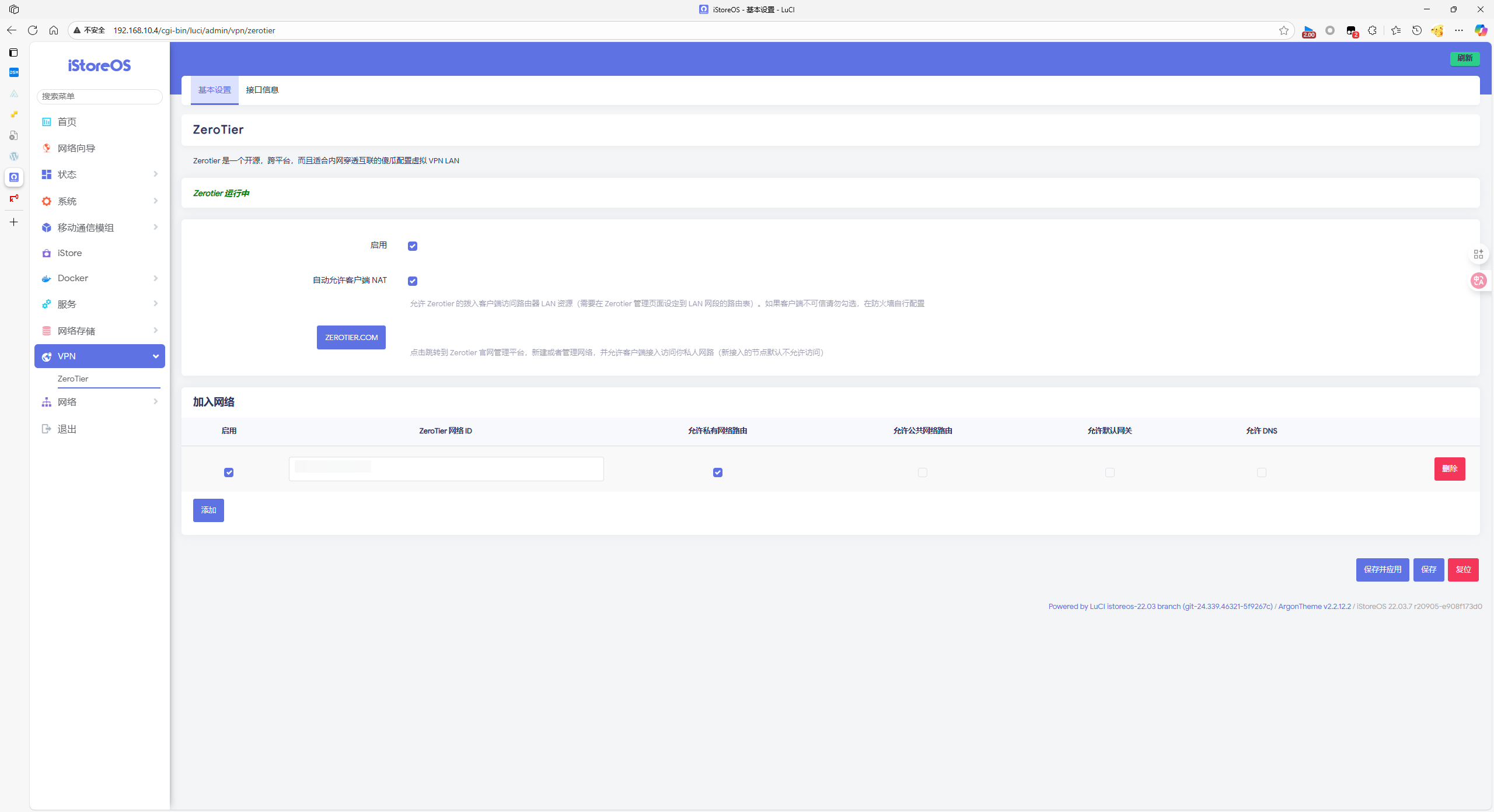Delete the network with 删除 button
1494x812 pixels.
pyautogui.click(x=1450, y=469)
